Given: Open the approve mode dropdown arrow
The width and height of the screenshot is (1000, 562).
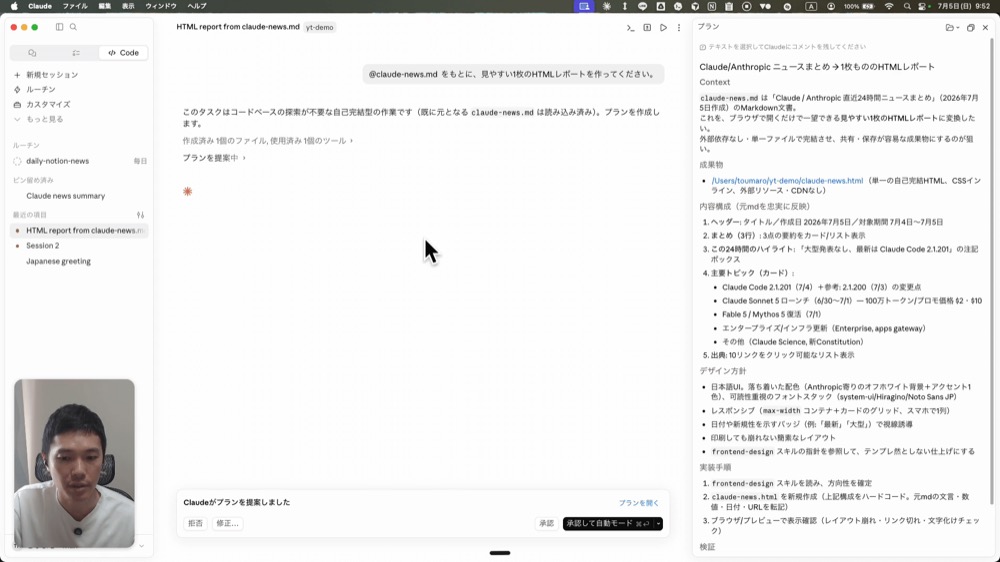Looking at the screenshot, I should [658, 523].
